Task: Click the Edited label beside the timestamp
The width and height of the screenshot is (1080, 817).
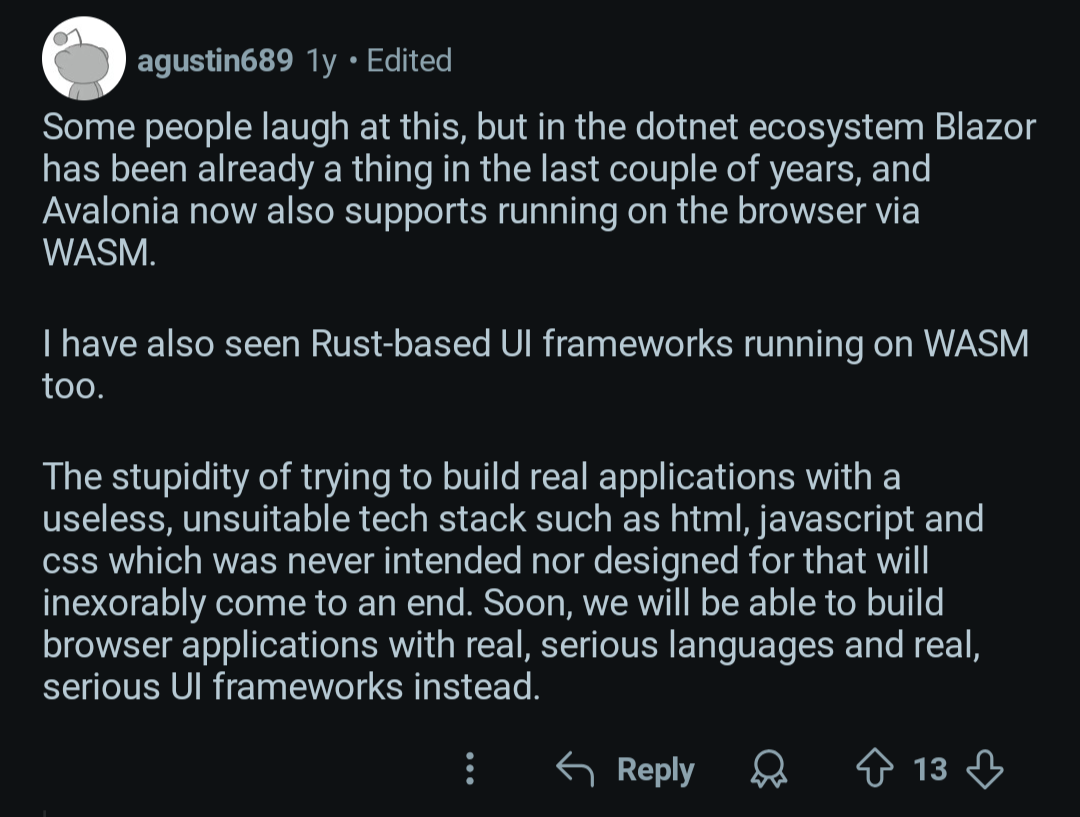Action: [x=409, y=61]
